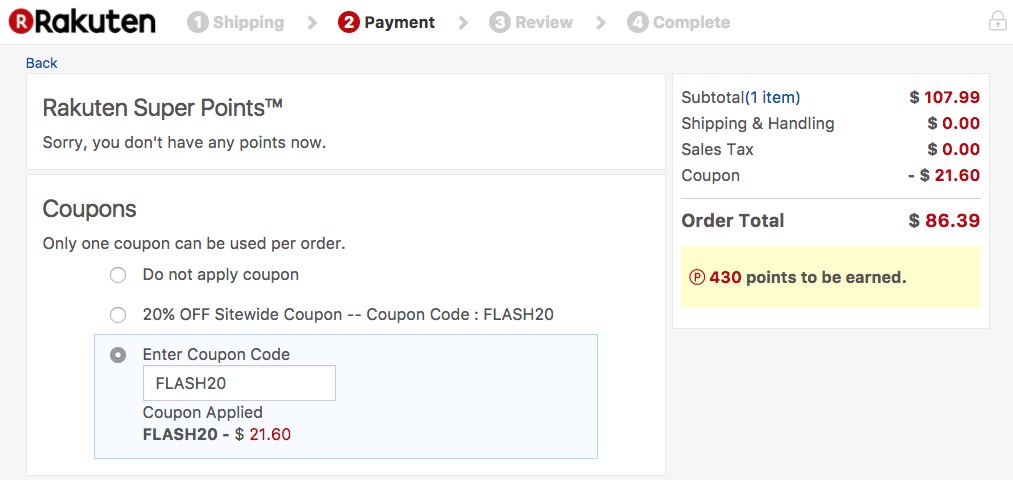Click the step 1 Shipping circle icon
1013x480 pixels.
point(198,22)
